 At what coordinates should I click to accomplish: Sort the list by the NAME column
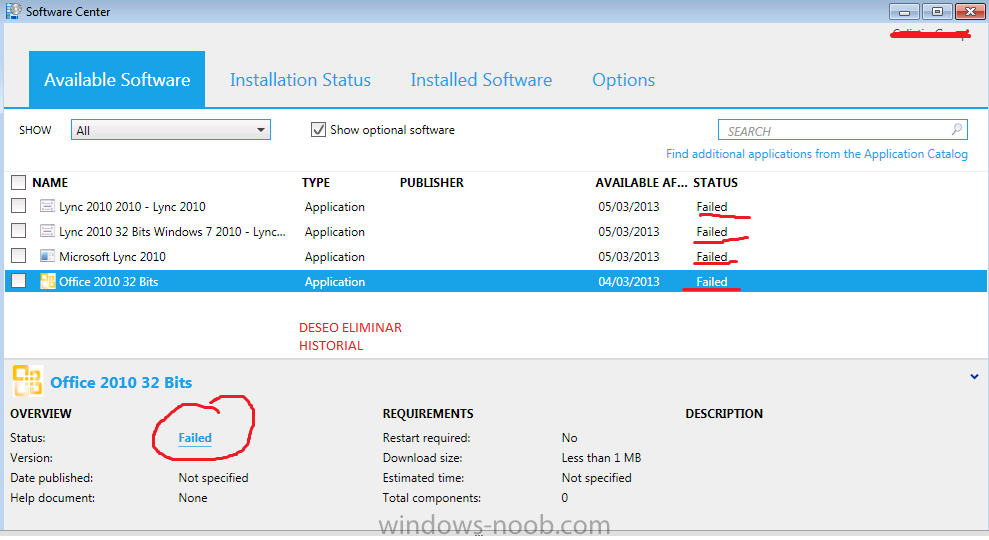50,183
